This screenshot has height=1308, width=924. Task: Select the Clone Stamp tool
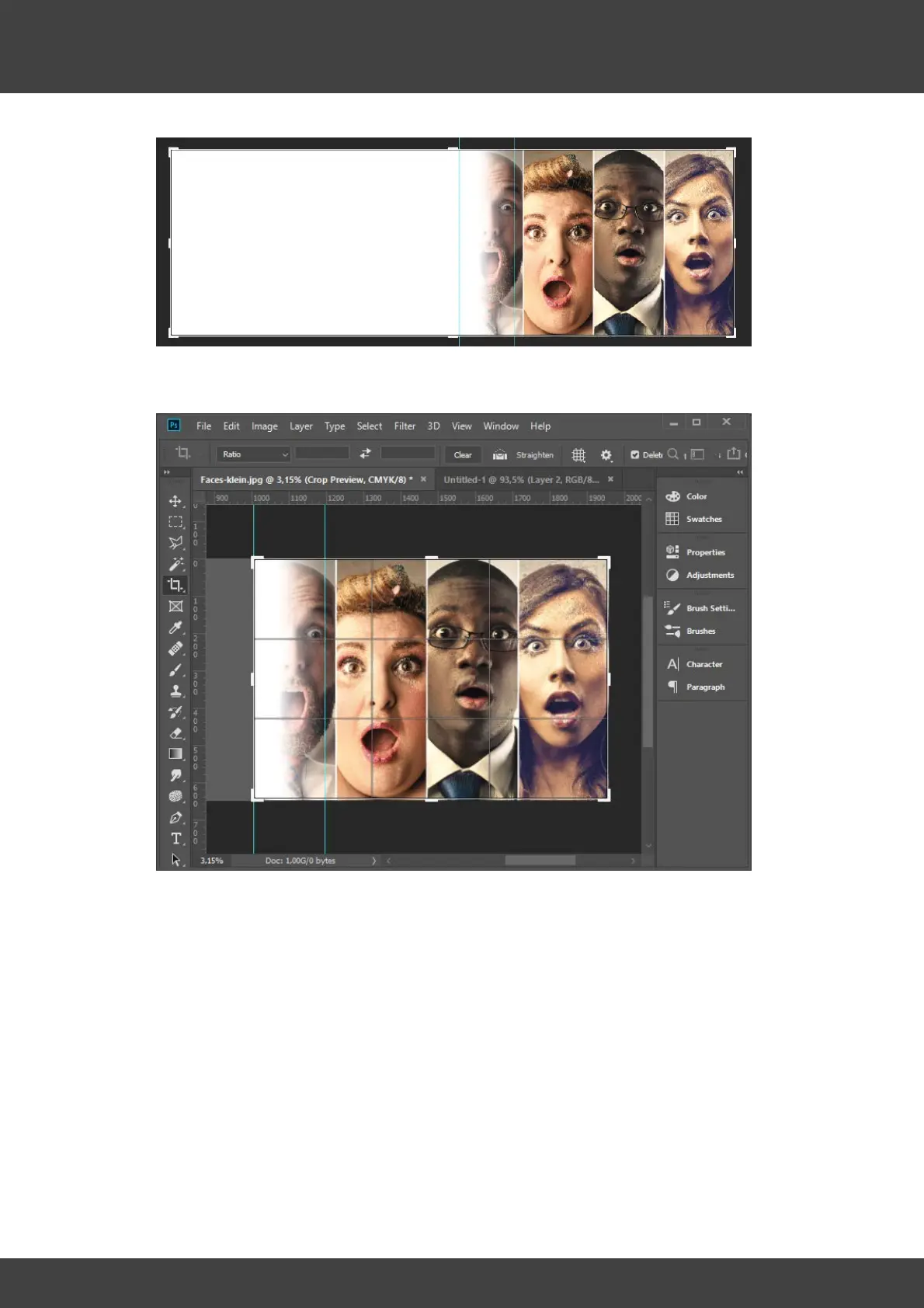tap(175, 691)
